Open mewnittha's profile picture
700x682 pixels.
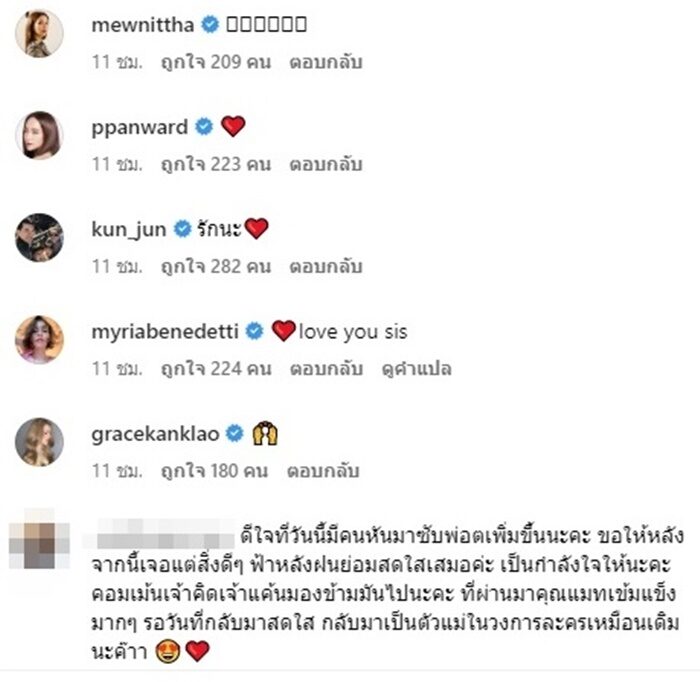coord(39,33)
